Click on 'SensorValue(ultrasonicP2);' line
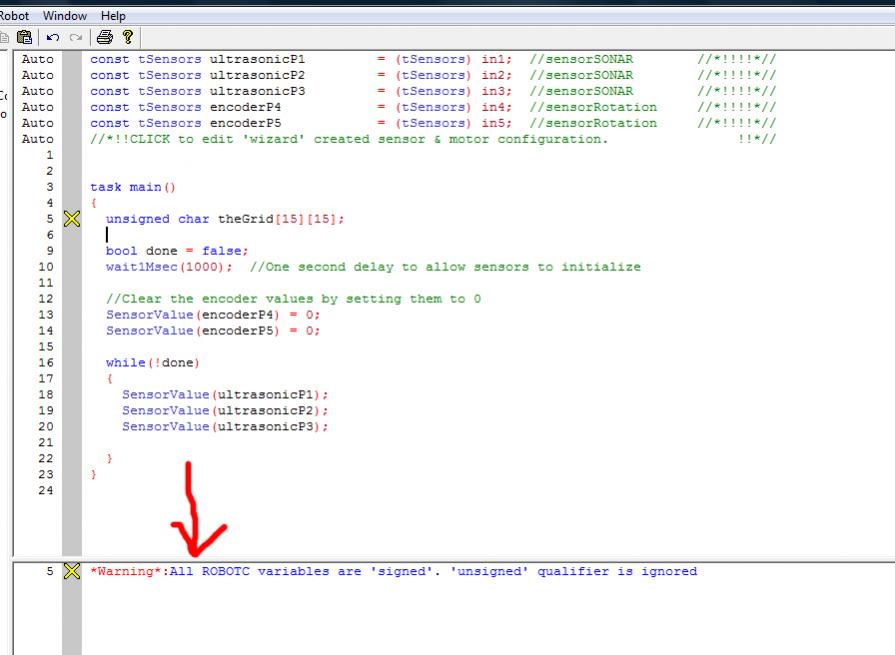 coord(225,411)
